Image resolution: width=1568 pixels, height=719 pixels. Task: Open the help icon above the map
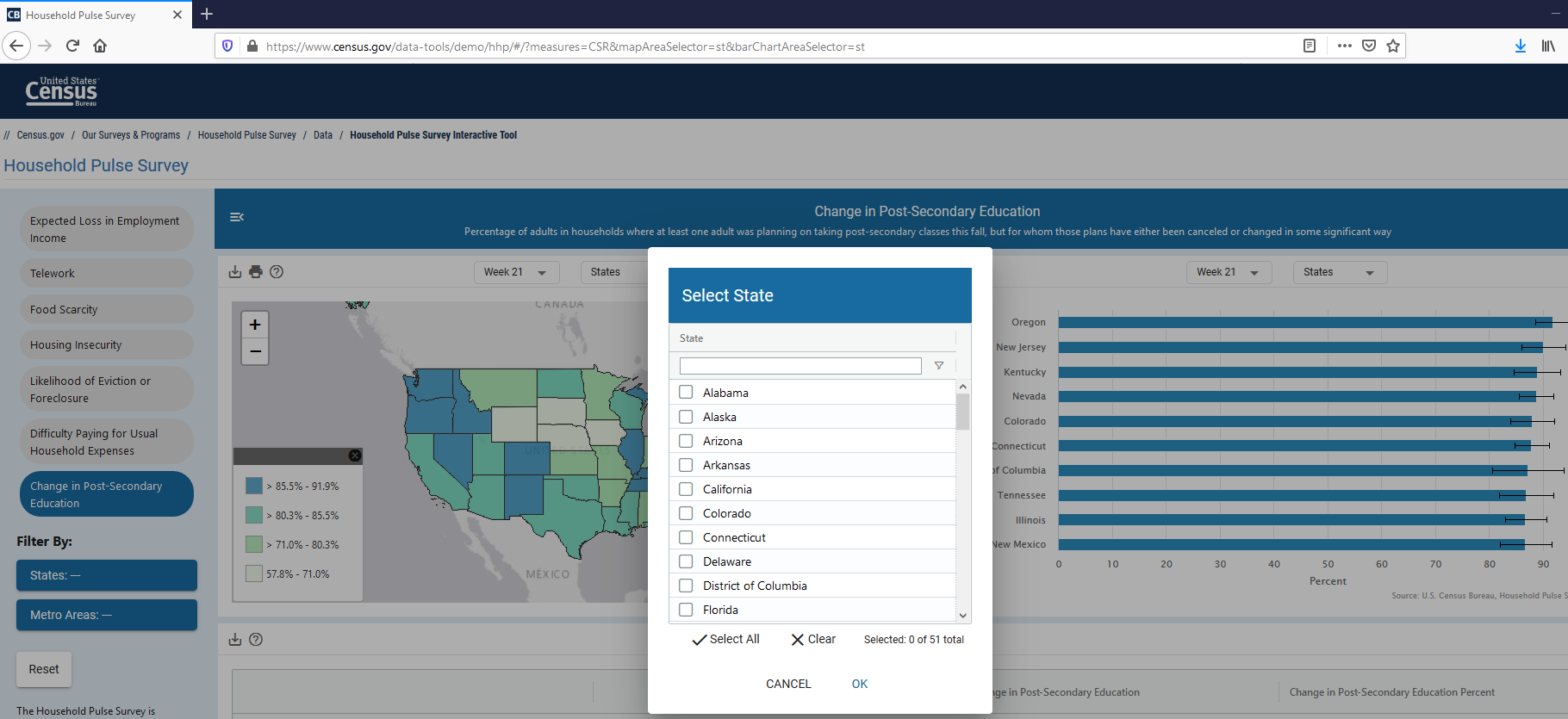(277, 272)
